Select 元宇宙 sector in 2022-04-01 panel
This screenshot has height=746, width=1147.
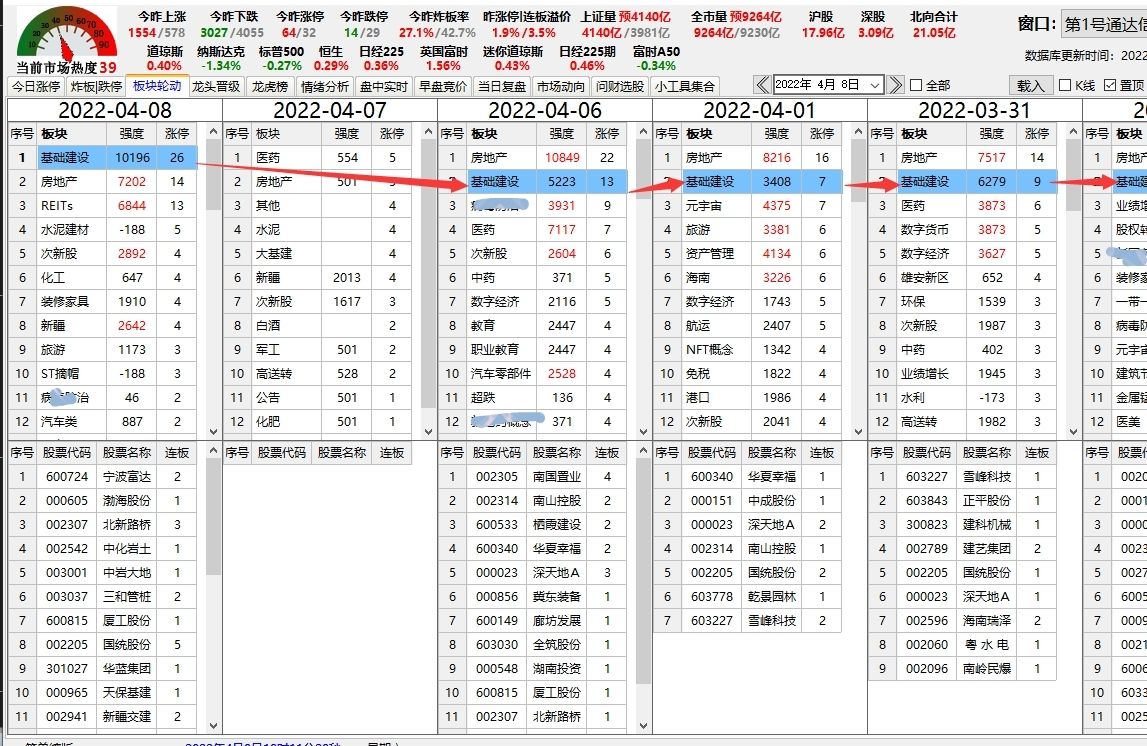748,206
